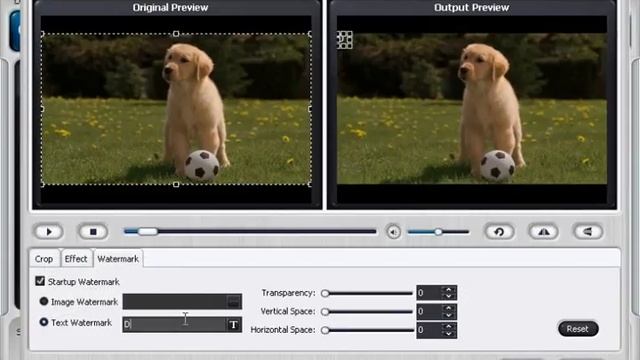Click the Transparency slider handle

[325, 293]
